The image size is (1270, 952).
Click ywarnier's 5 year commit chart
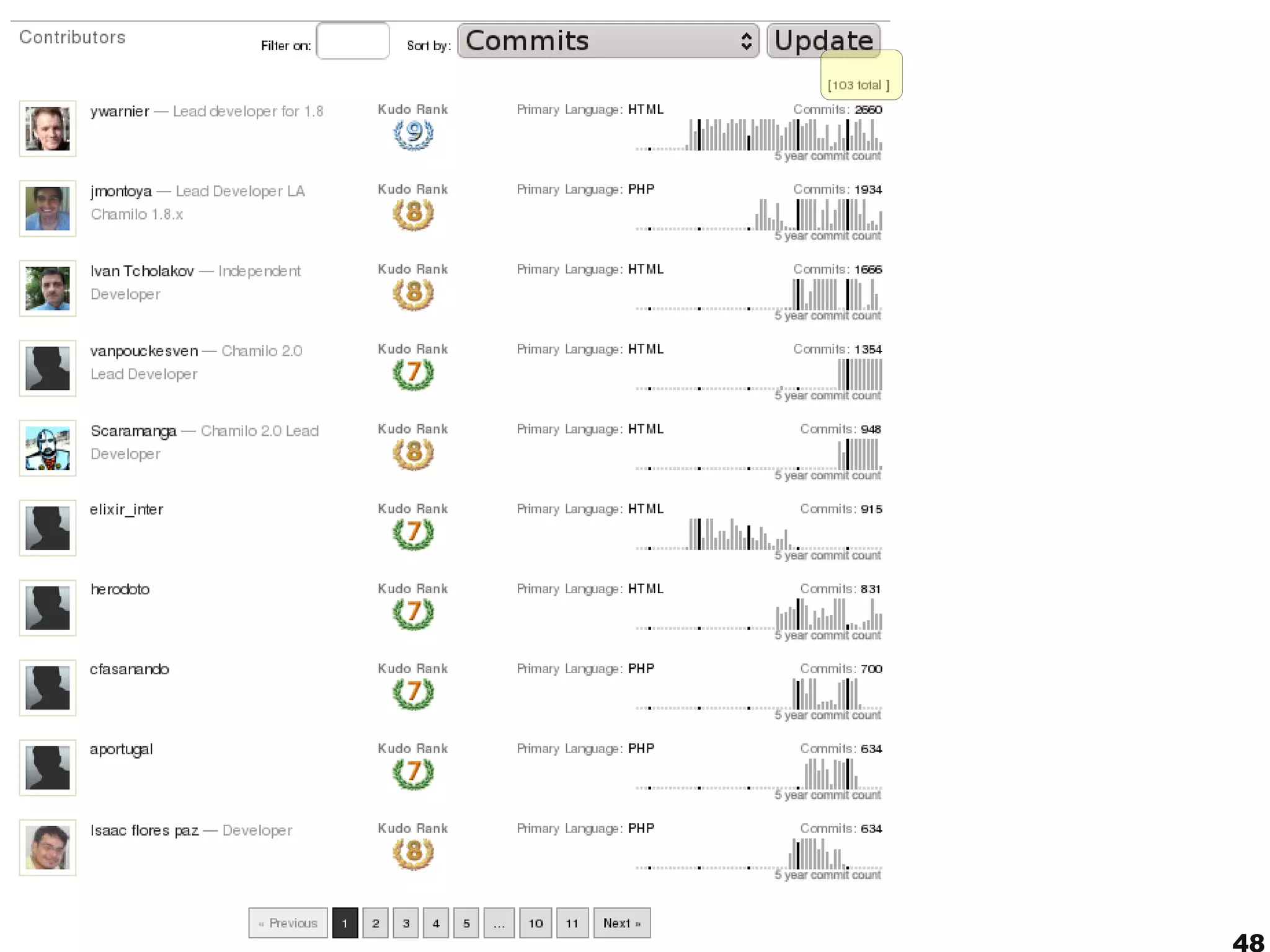point(758,136)
